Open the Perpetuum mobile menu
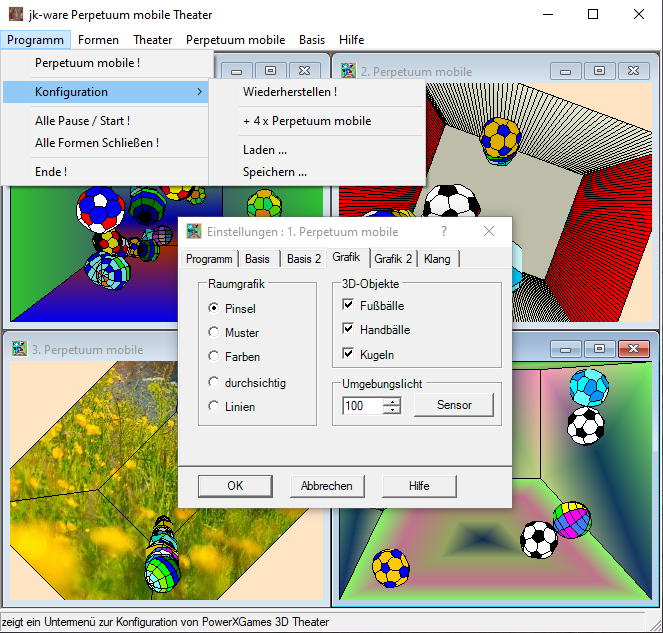This screenshot has width=663, height=633. tap(236, 40)
